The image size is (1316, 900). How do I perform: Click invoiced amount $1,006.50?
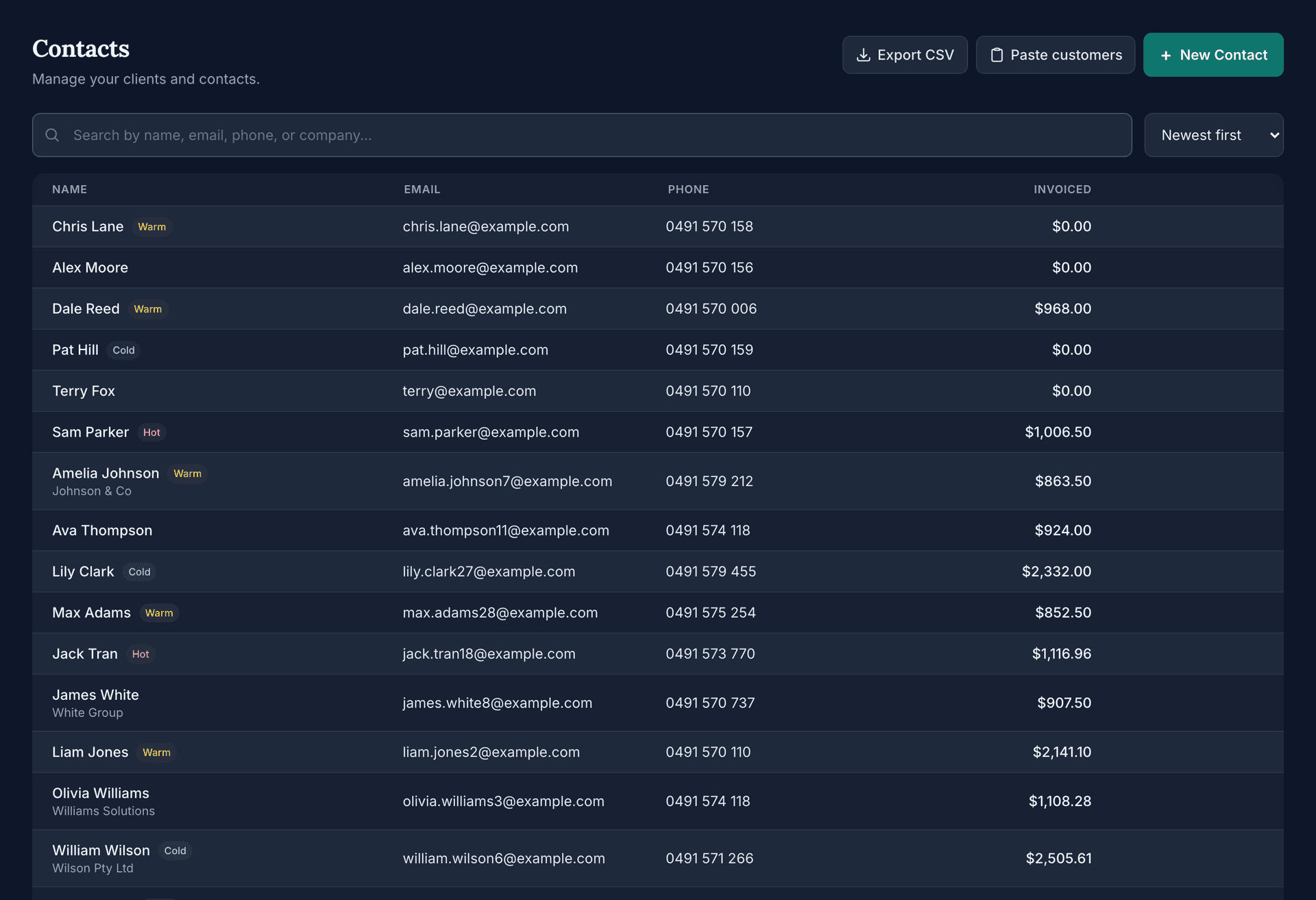pos(1058,432)
